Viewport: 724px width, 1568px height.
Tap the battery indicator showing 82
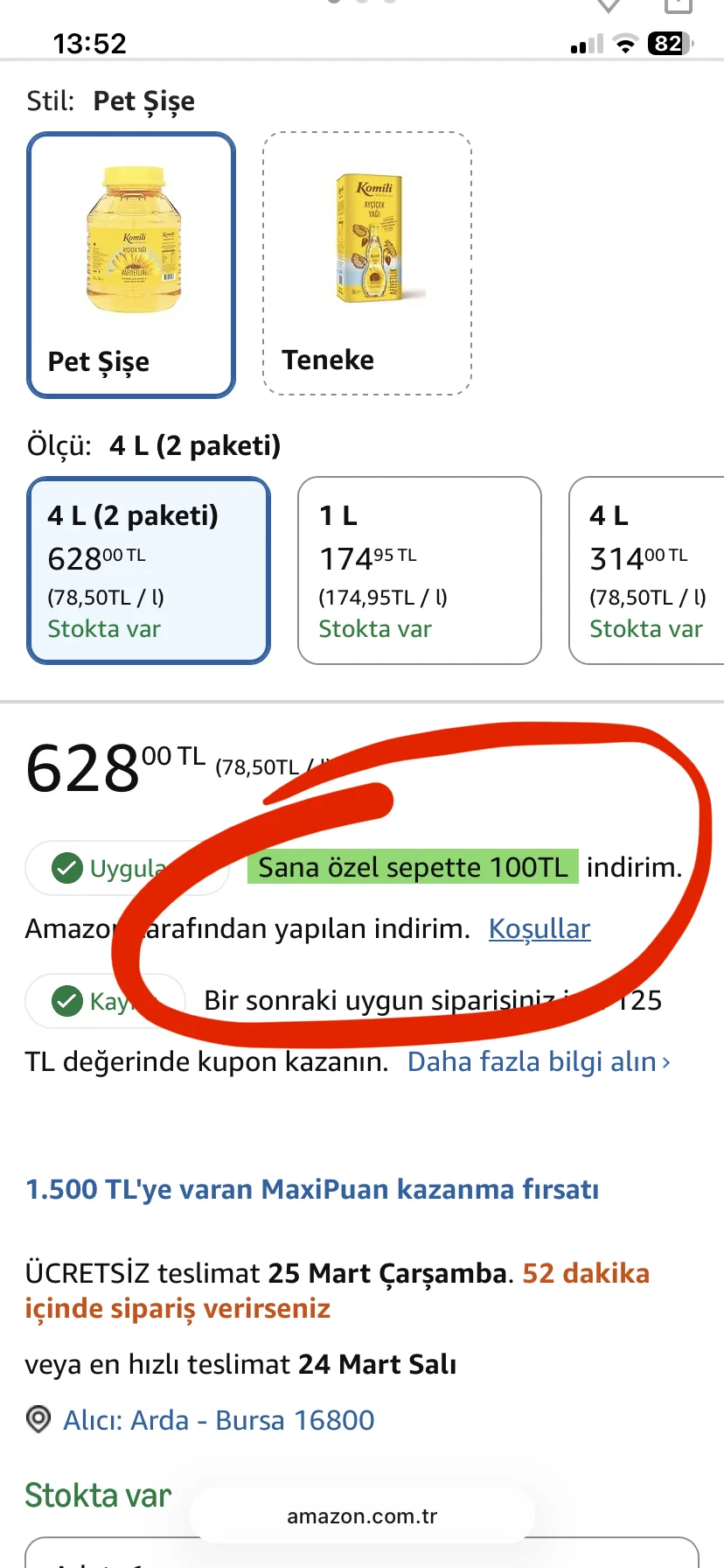coord(669,44)
